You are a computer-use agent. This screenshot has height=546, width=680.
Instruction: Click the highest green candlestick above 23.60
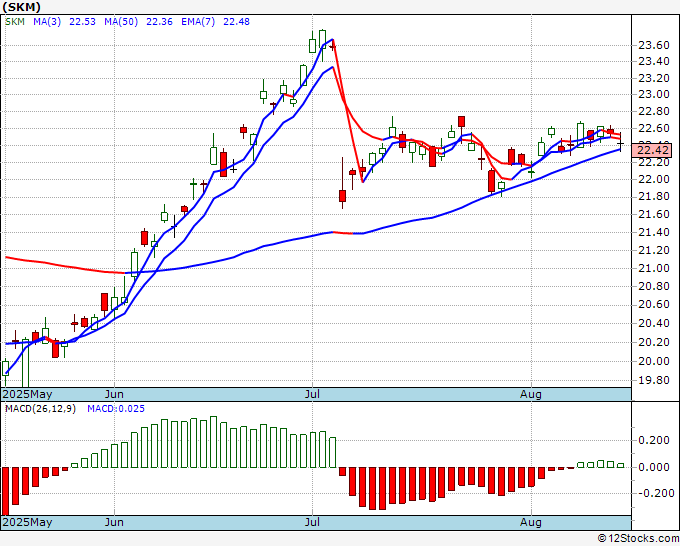click(x=322, y=39)
